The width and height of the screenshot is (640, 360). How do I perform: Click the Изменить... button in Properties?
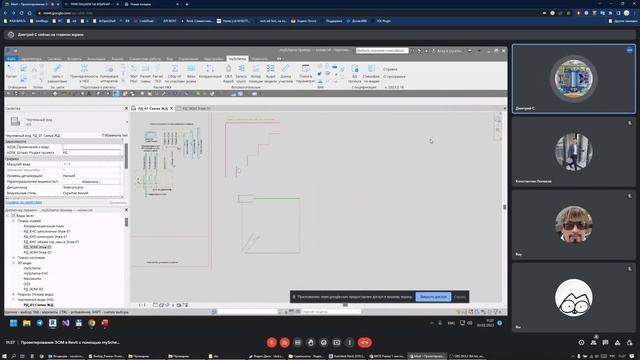click(91, 182)
